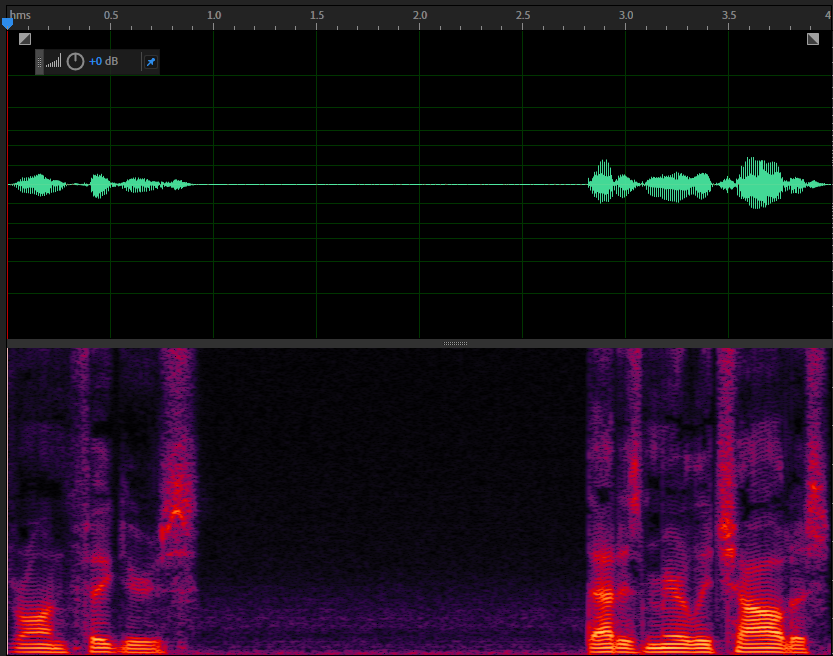This screenshot has width=833, height=656.
Task: Click the 3.5 mark on time ruler
Action: pos(729,16)
